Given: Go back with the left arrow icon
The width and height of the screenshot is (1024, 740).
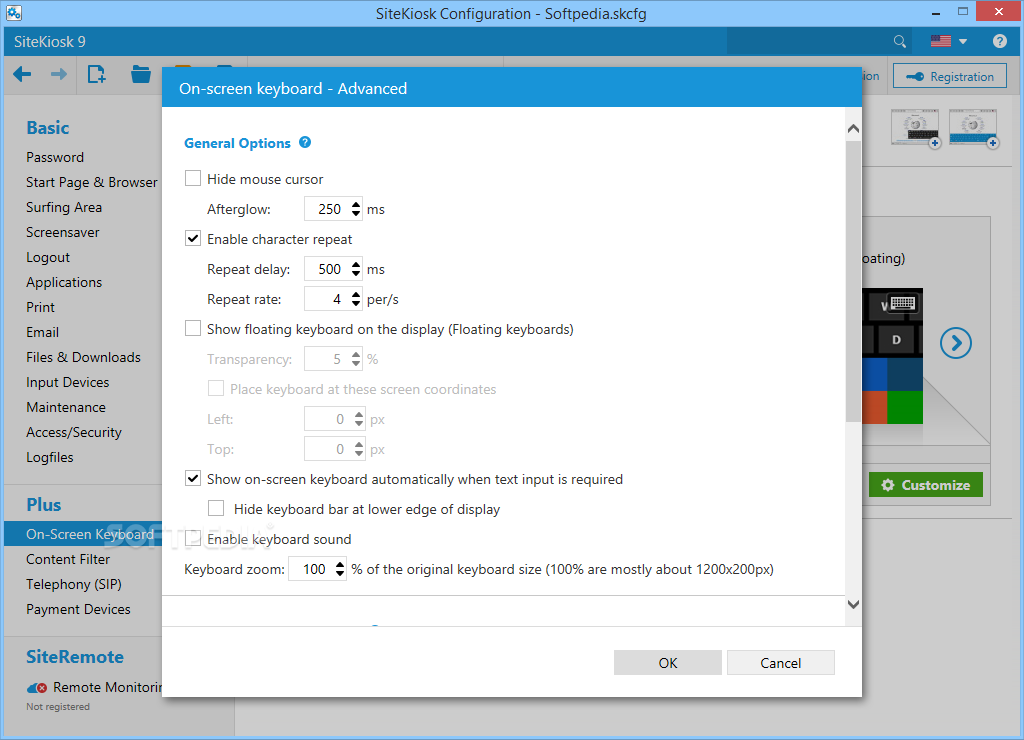Looking at the screenshot, I should [x=22, y=74].
